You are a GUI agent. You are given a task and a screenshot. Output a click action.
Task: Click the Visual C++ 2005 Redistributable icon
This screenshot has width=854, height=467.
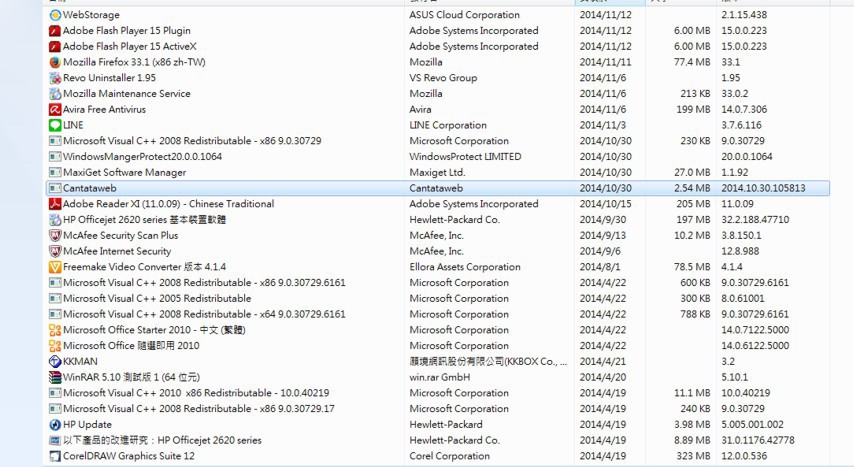click(55, 299)
